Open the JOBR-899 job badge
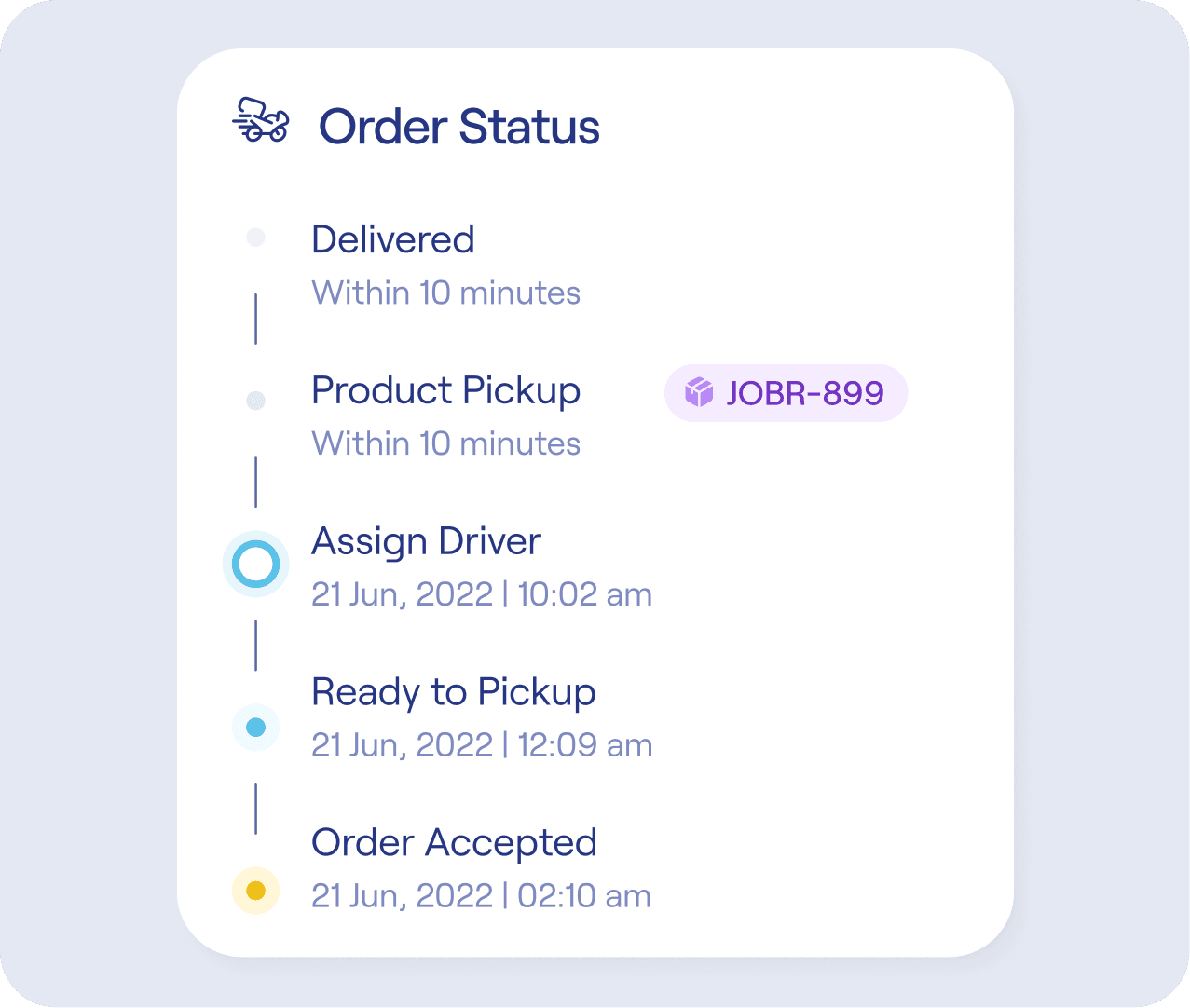The image size is (1190, 1008). pyautogui.click(x=786, y=393)
